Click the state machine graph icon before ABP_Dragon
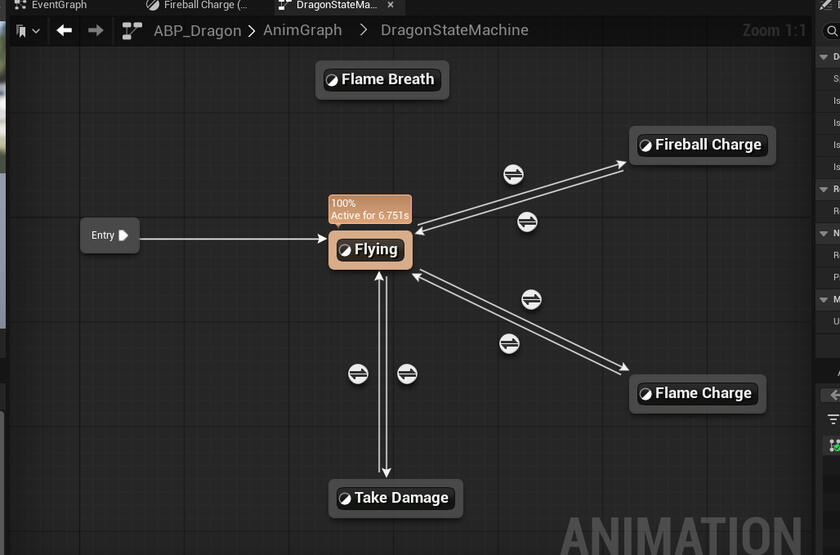The width and height of the screenshot is (840, 555). 132,31
